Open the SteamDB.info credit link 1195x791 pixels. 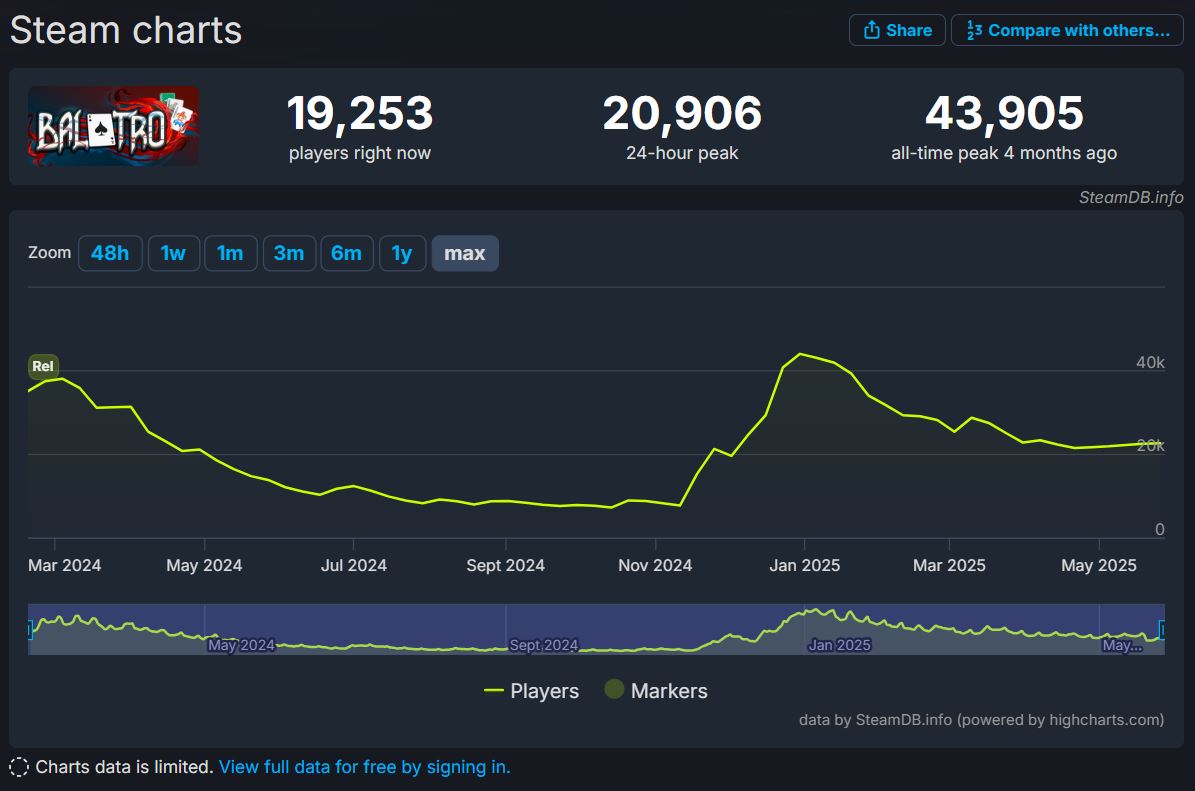(x=1131, y=197)
